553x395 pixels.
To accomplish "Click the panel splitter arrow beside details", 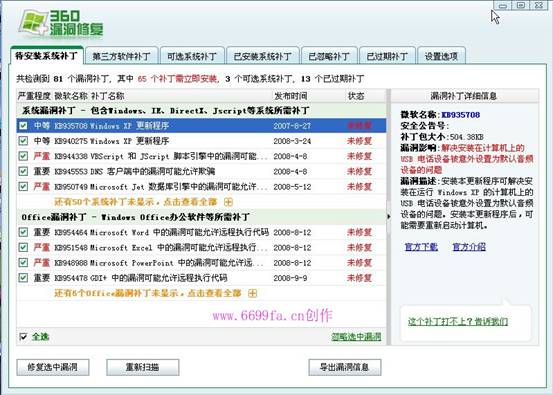I will (x=389, y=217).
